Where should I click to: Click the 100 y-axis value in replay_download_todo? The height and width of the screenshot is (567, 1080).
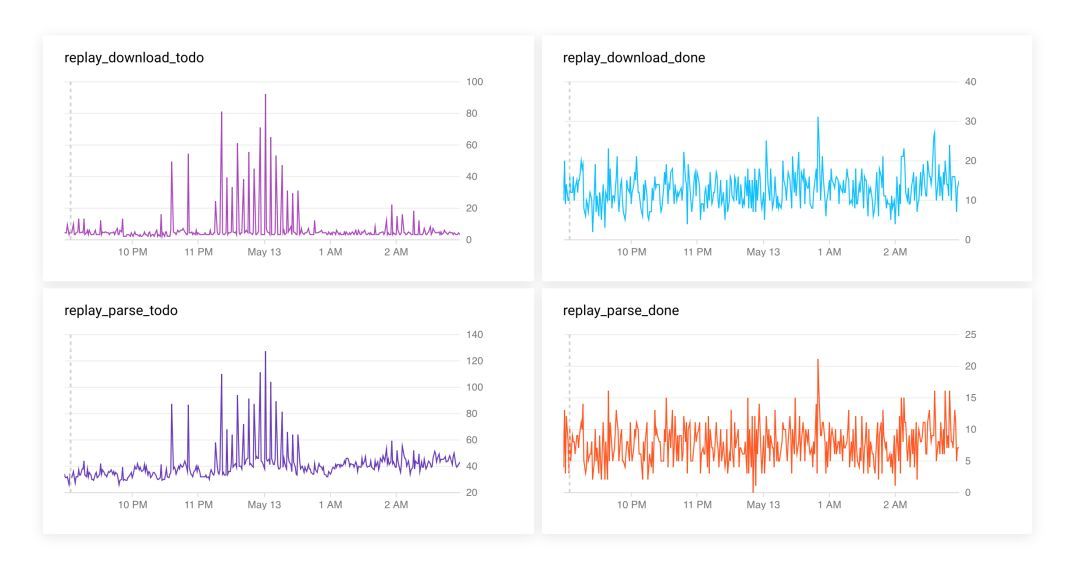tap(475, 82)
